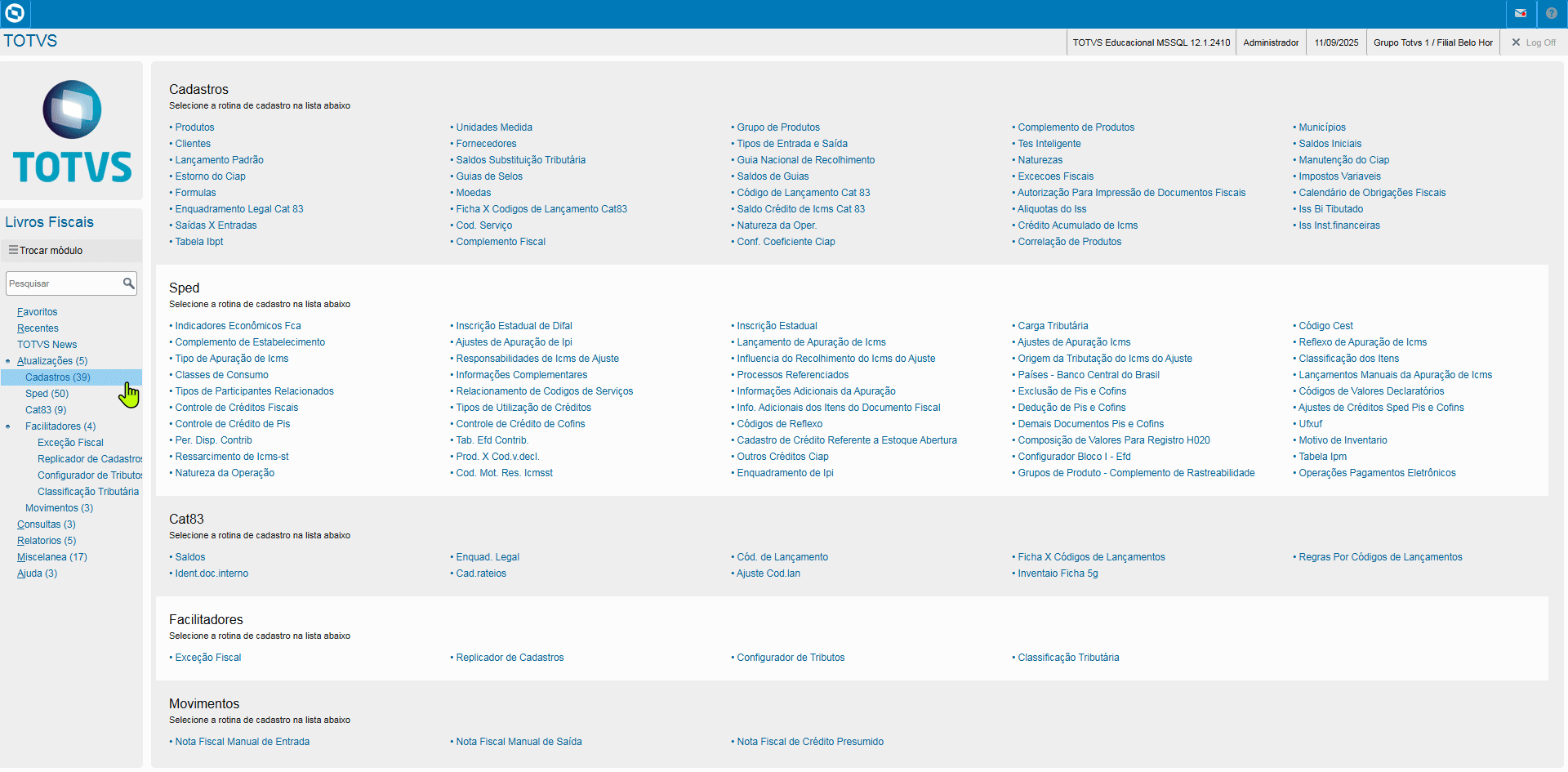
Task: Open Replicador de Cadastros link in Facilitadores section
Action: (510, 658)
